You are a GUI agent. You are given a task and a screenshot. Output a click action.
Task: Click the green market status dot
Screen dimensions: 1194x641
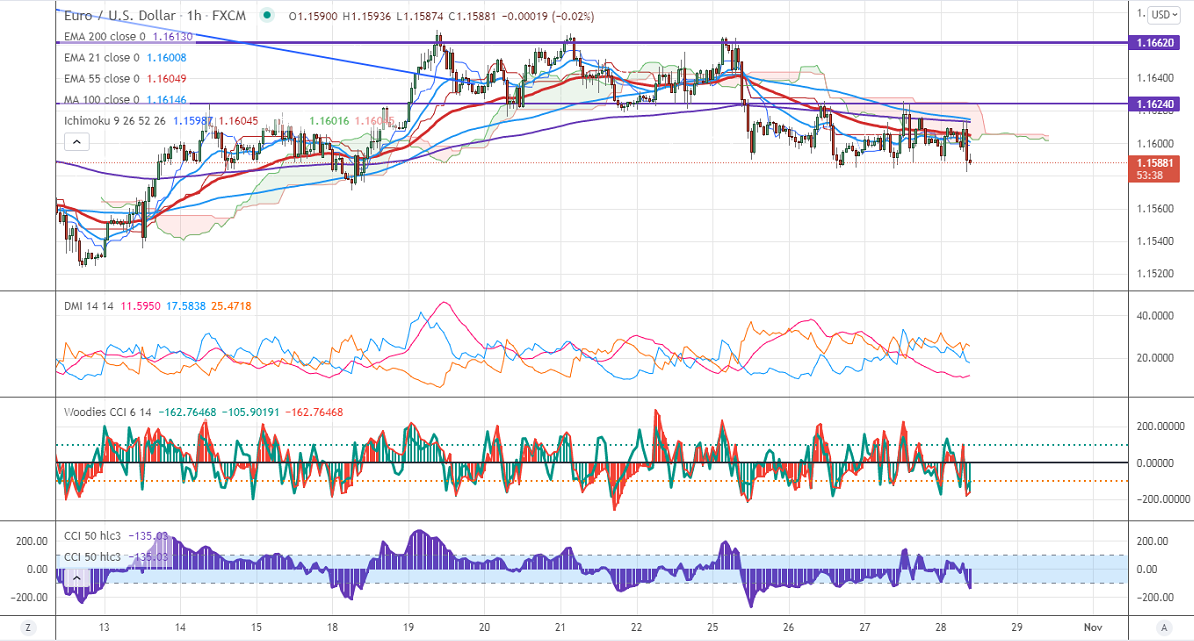pyautogui.click(x=266, y=16)
